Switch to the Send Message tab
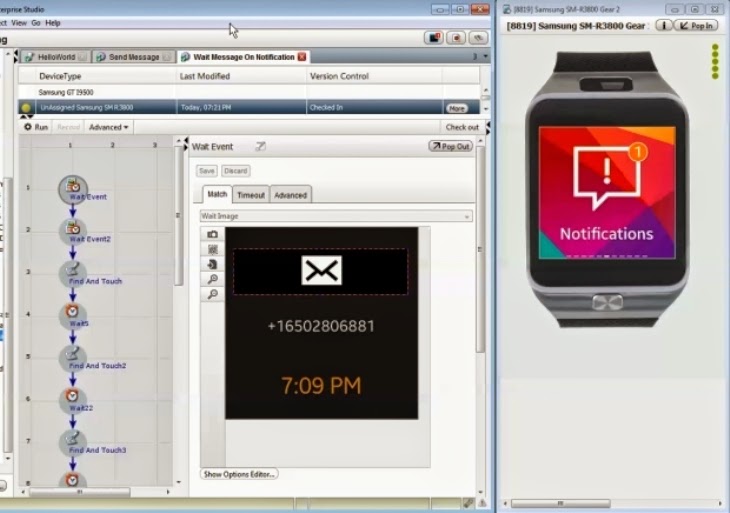Image resolution: width=730 pixels, height=513 pixels. click(x=134, y=57)
